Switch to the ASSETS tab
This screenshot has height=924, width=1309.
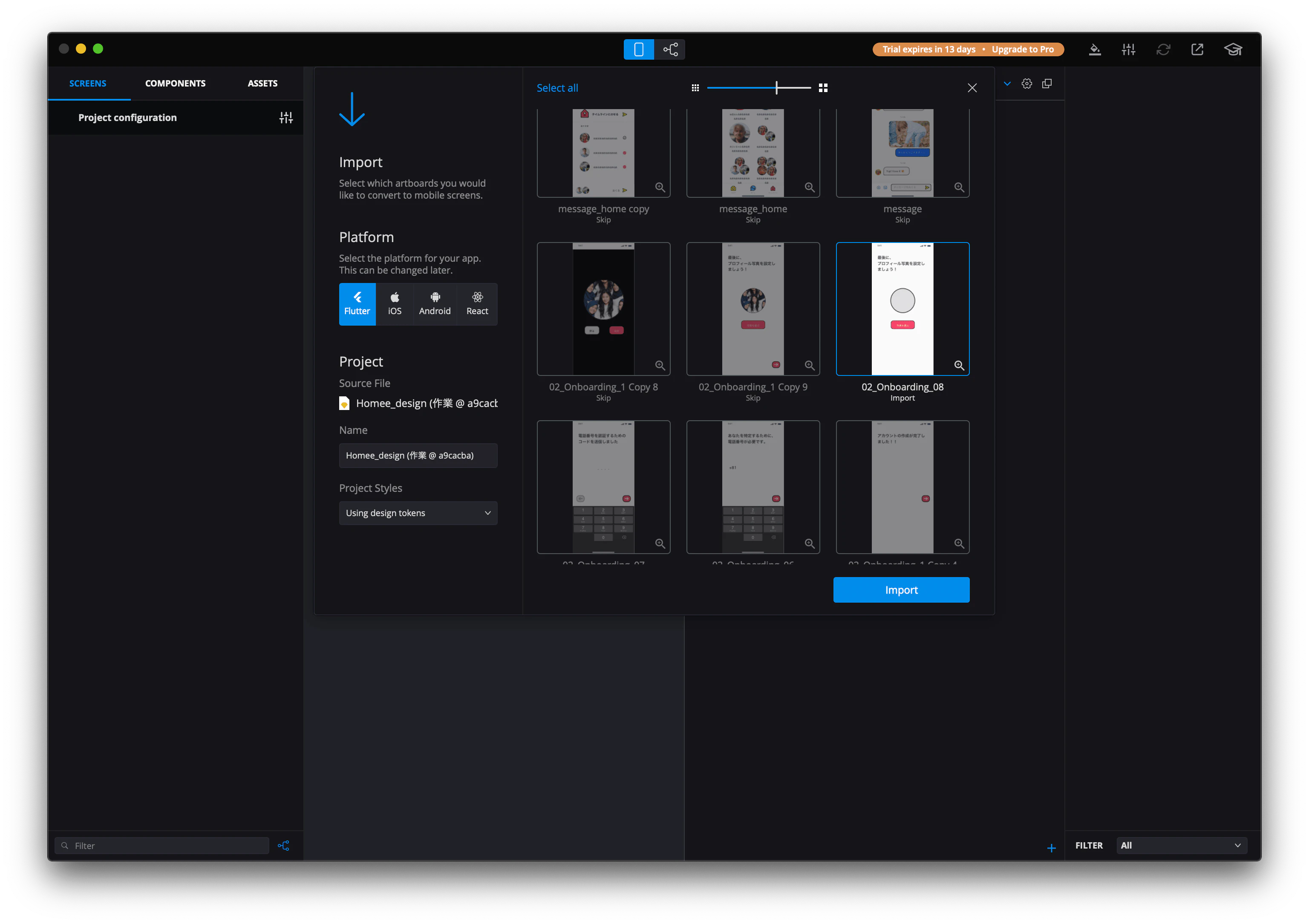point(262,83)
